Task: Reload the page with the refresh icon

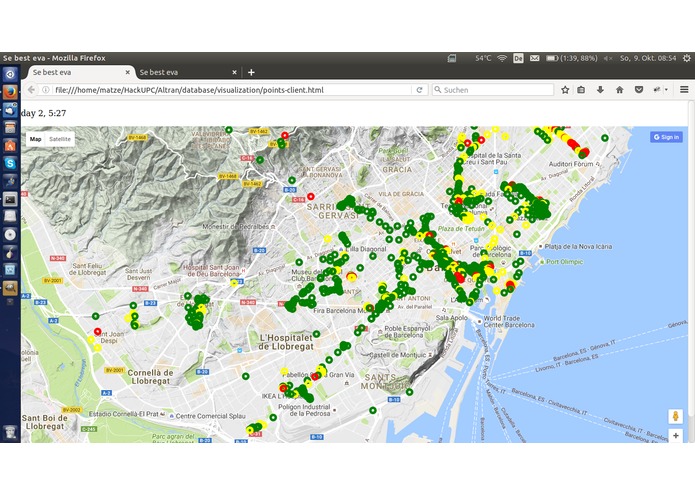Action: coord(419,90)
